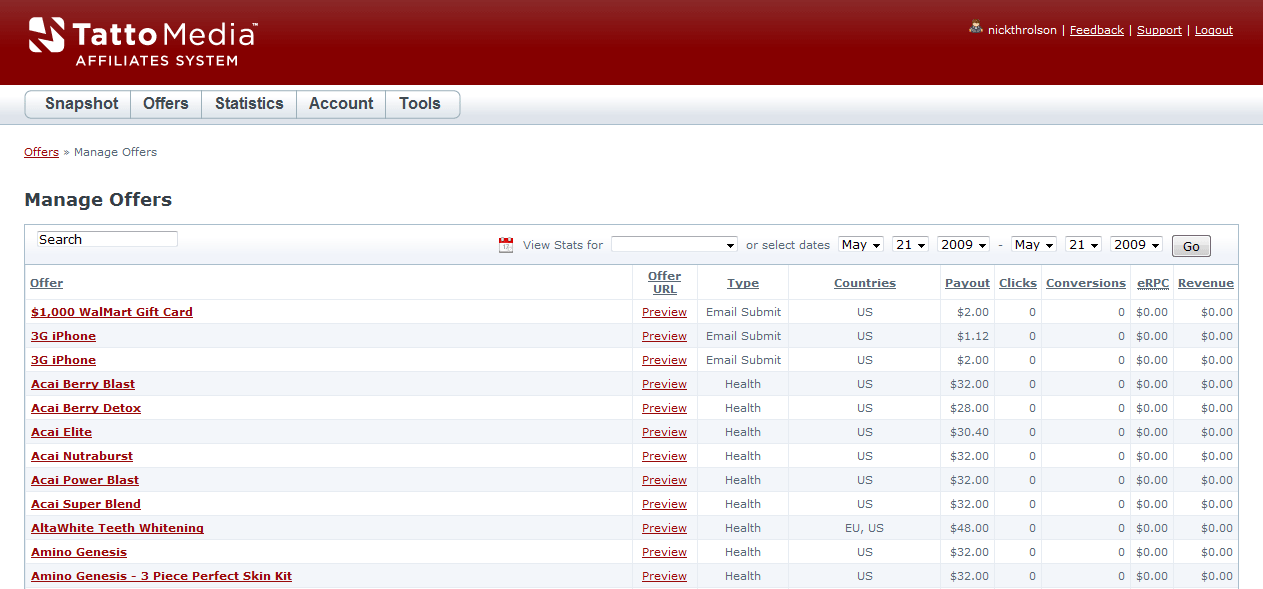Screen dimensions: 1263x589
Task: Click the Email Submit type for WalMart Gift Card
Action: [x=743, y=312]
